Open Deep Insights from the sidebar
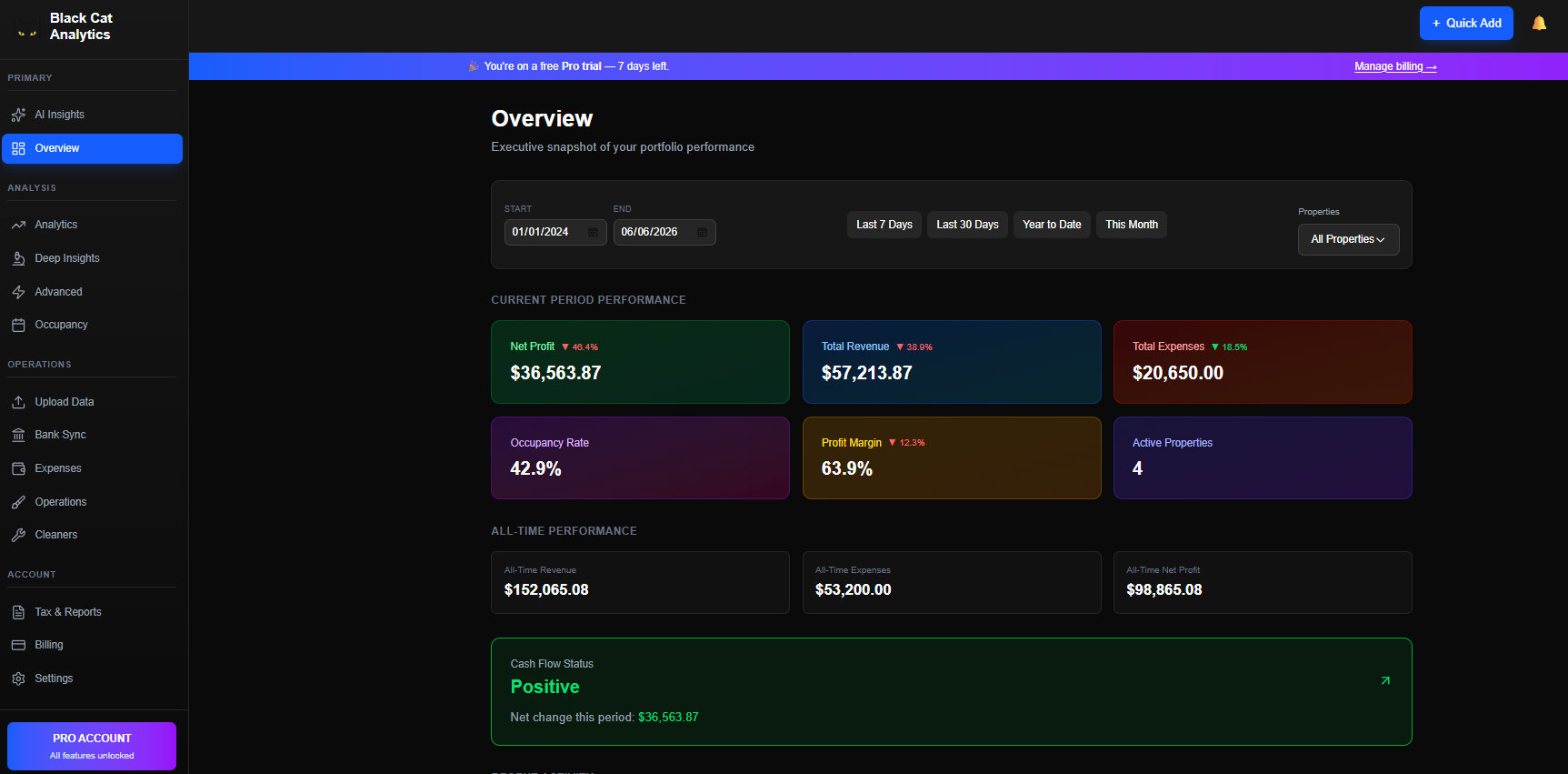Screen dimensions: 1568x774 (x=92, y=258)
